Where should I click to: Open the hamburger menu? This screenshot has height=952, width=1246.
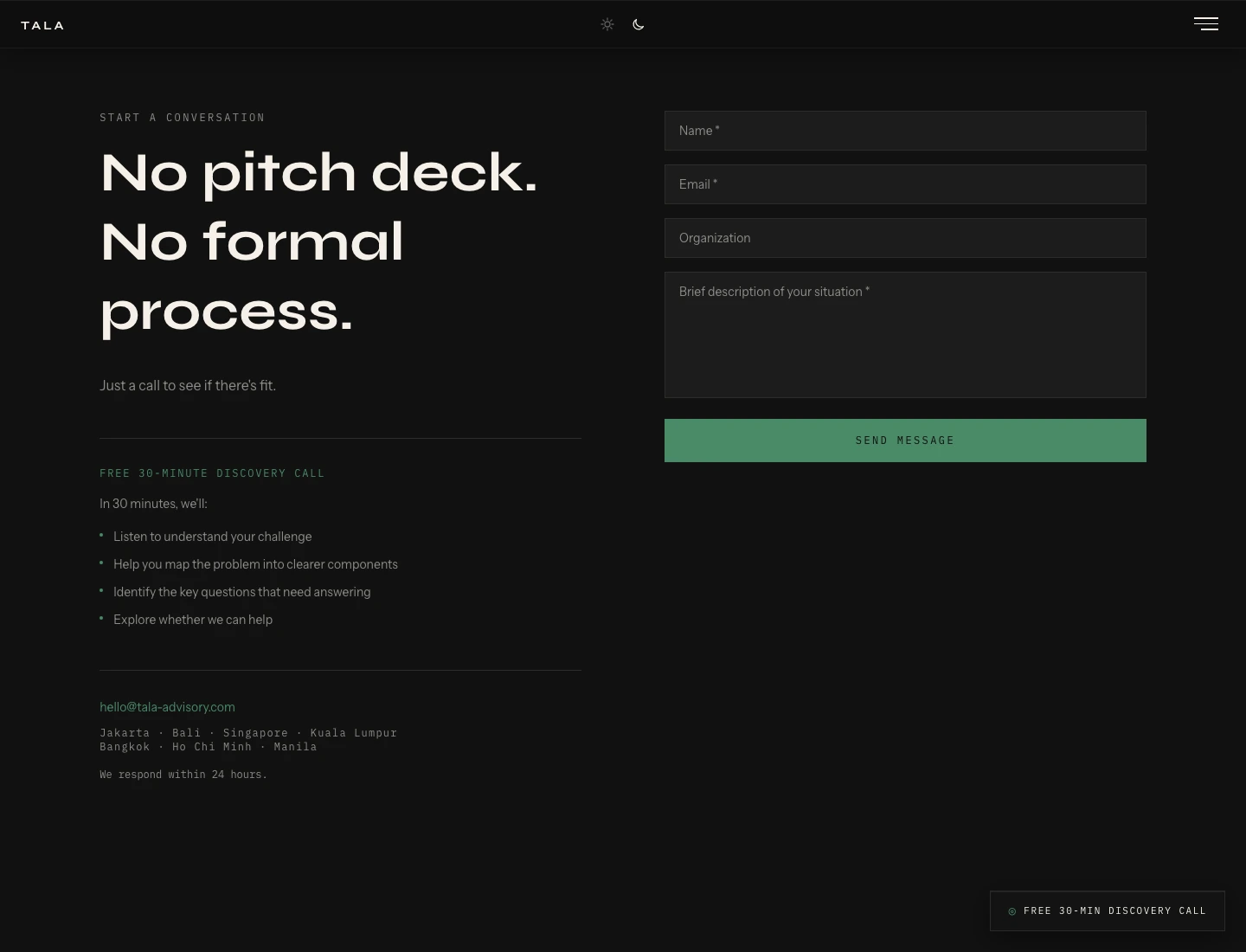pos(1206,24)
